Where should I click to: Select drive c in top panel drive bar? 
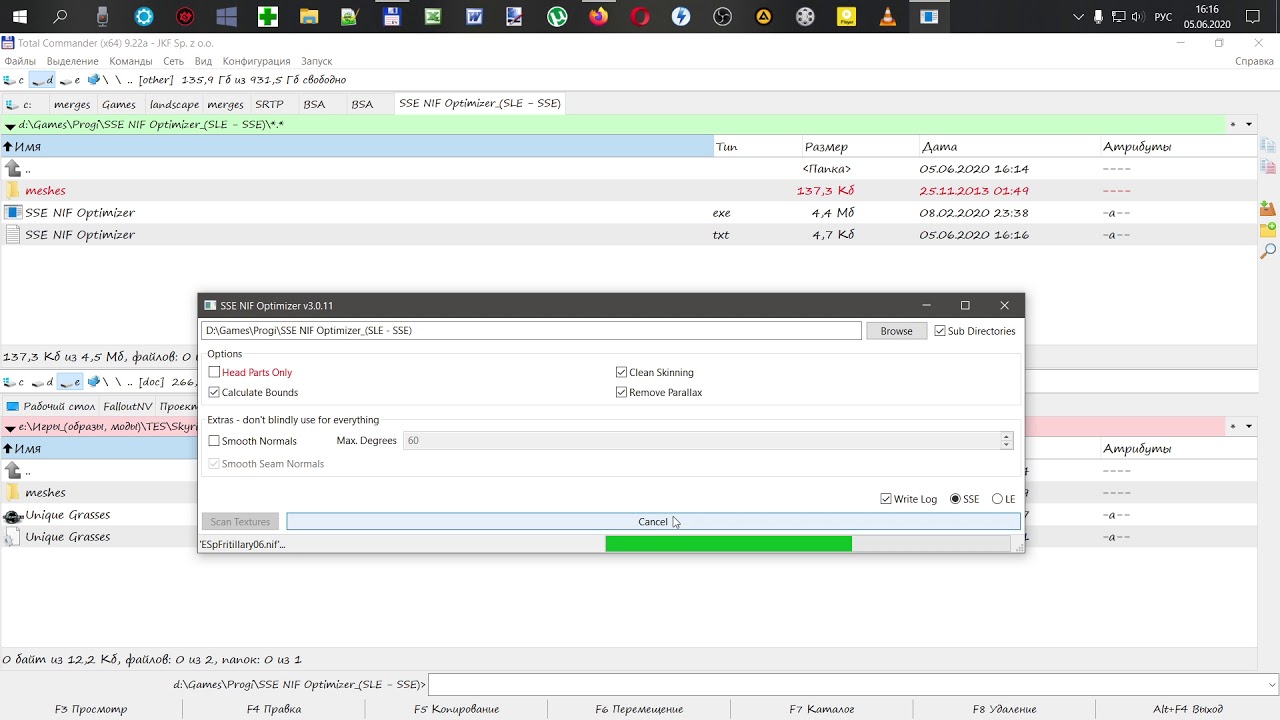click(15, 80)
